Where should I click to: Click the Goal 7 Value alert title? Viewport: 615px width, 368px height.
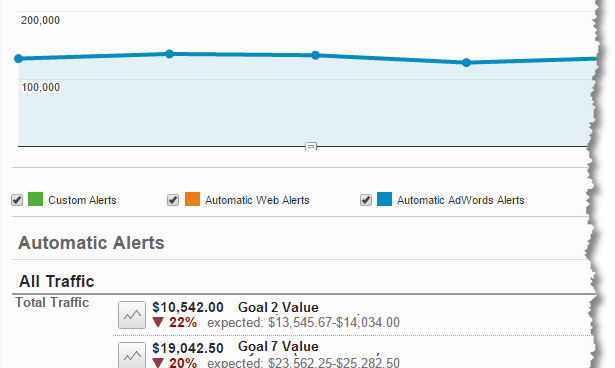pyautogui.click(x=278, y=346)
